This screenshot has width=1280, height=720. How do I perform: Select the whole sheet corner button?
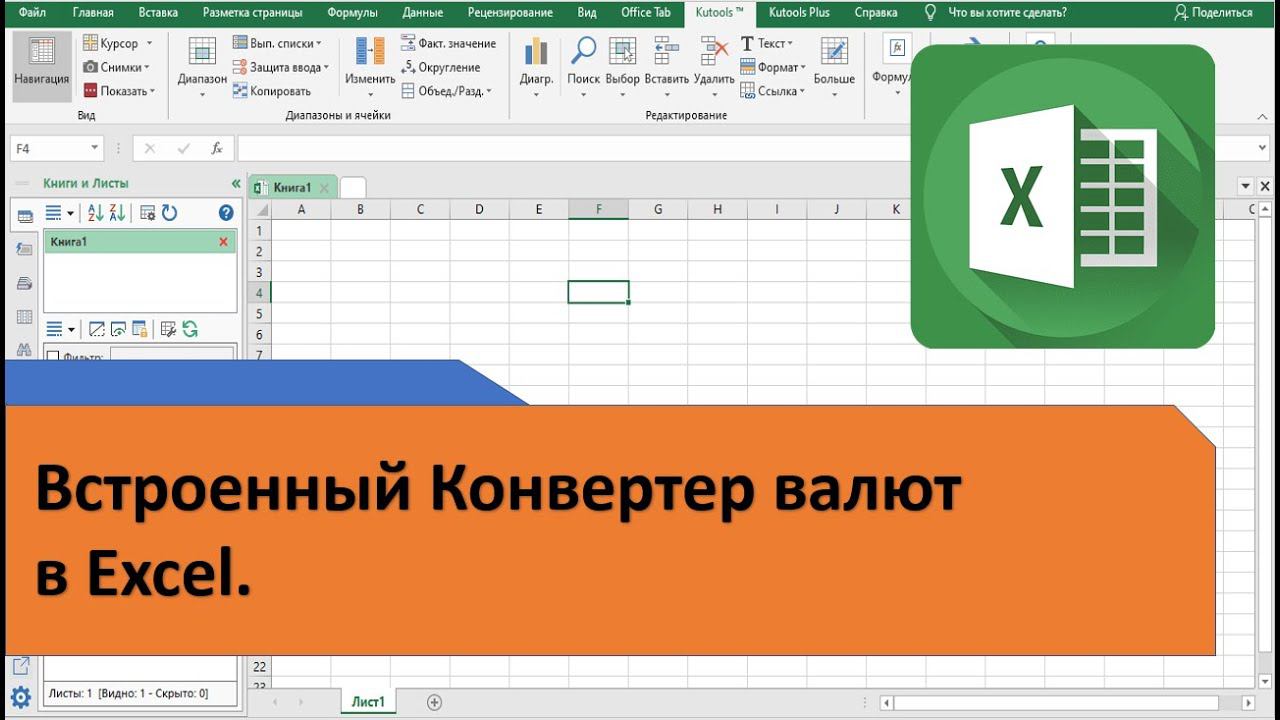259,209
